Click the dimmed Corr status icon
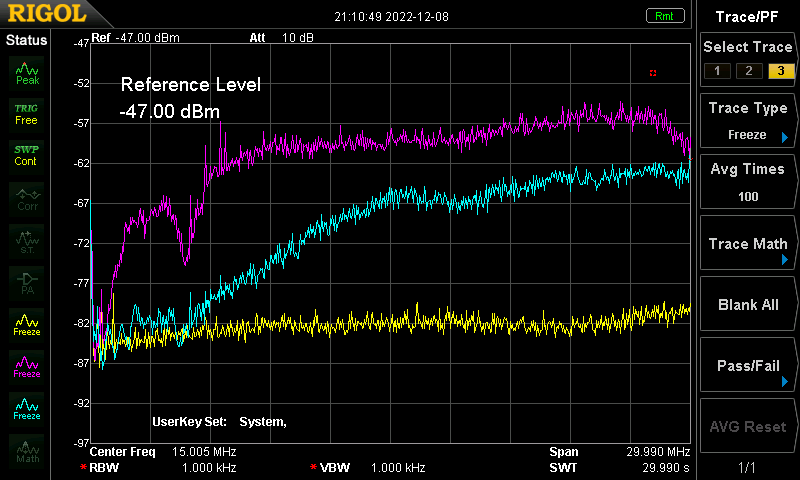 (27, 199)
